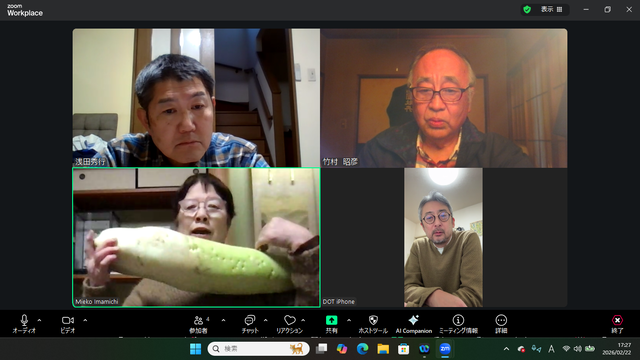Open meeting info (ミーティング情報) icon

tap(458, 320)
